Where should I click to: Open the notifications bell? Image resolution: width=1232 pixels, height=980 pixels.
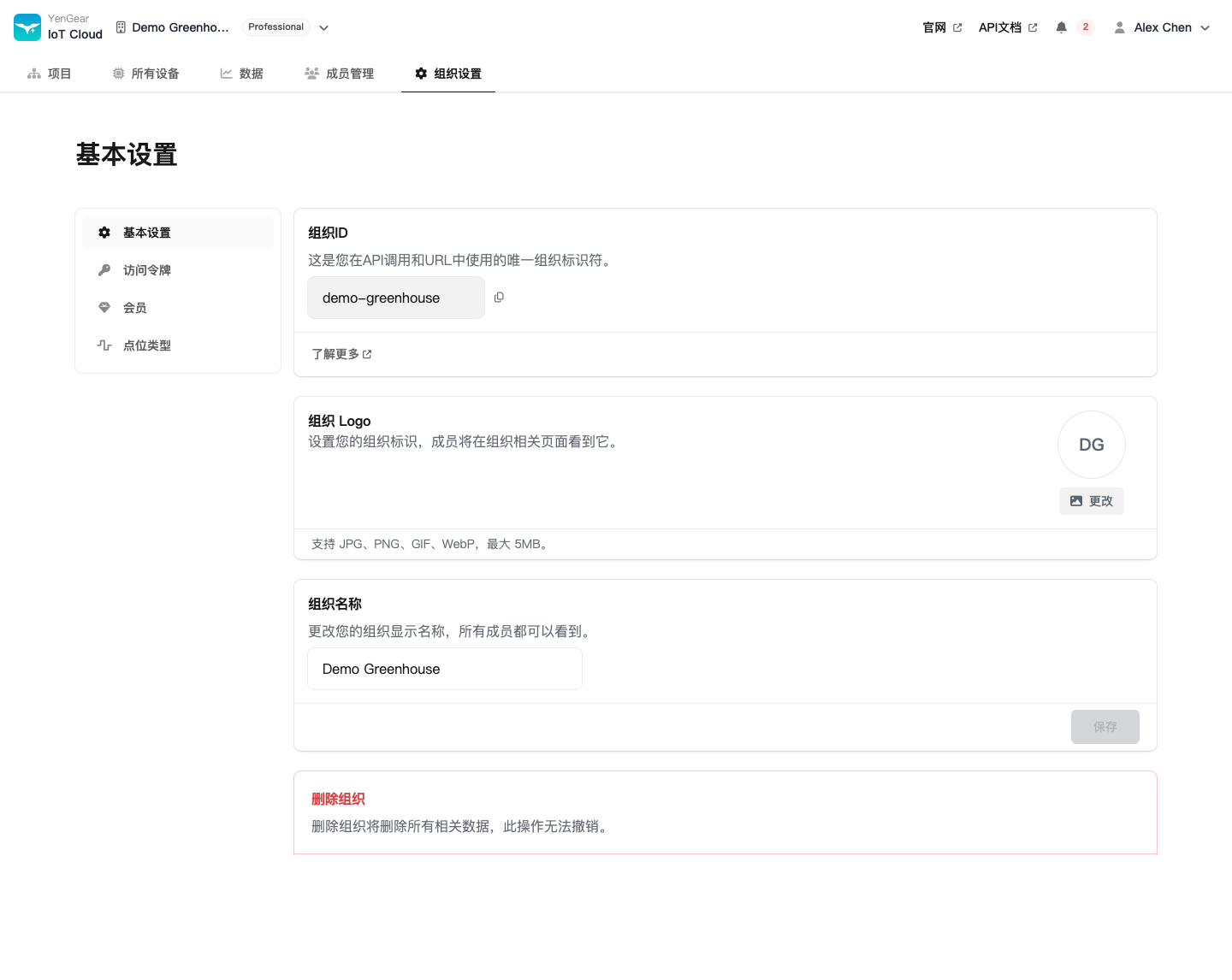point(1061,27)
